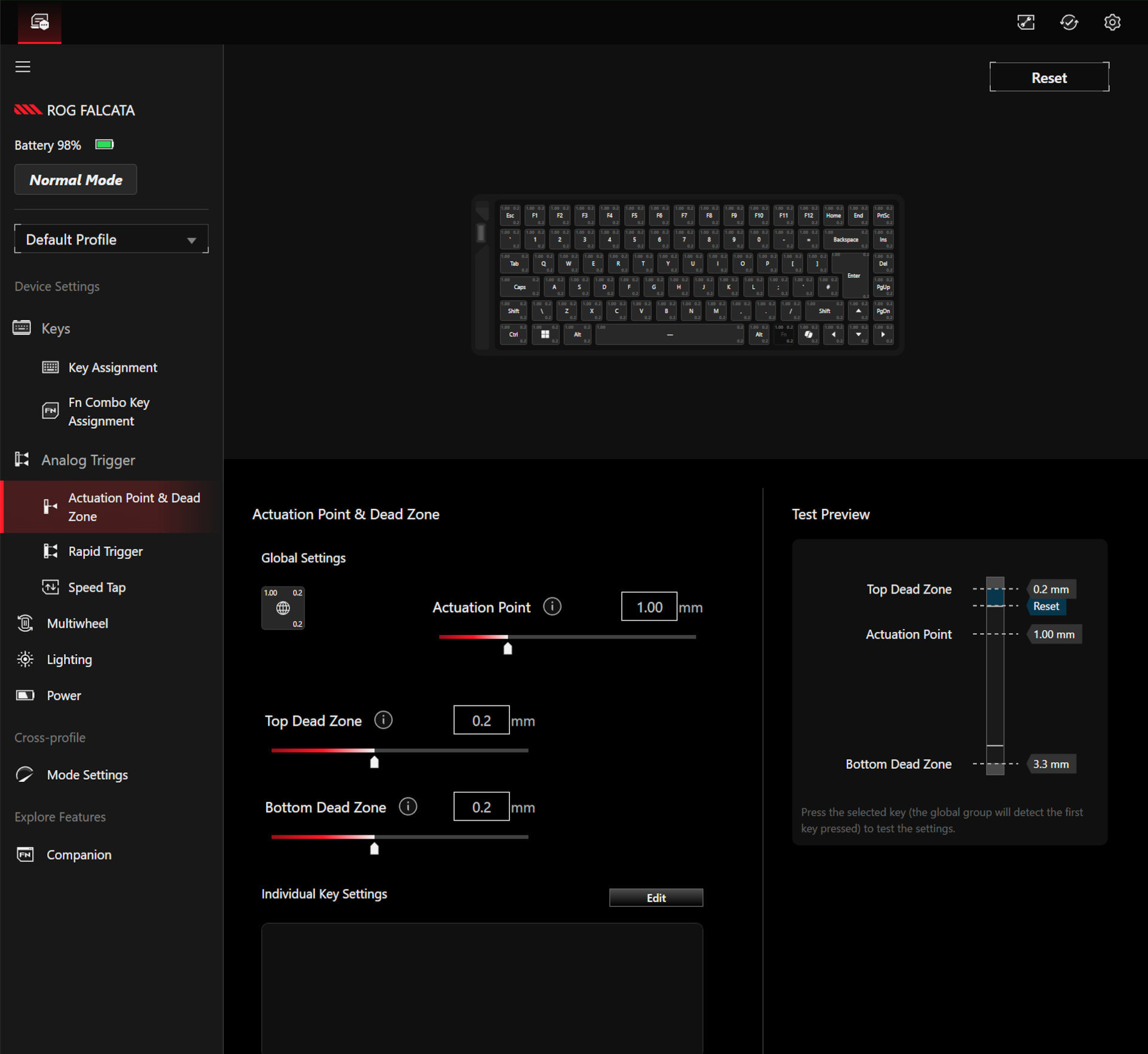Open Speed Tap using its icon
This screenshot has width=1148, height=1054.
click(x=51, y=587)
